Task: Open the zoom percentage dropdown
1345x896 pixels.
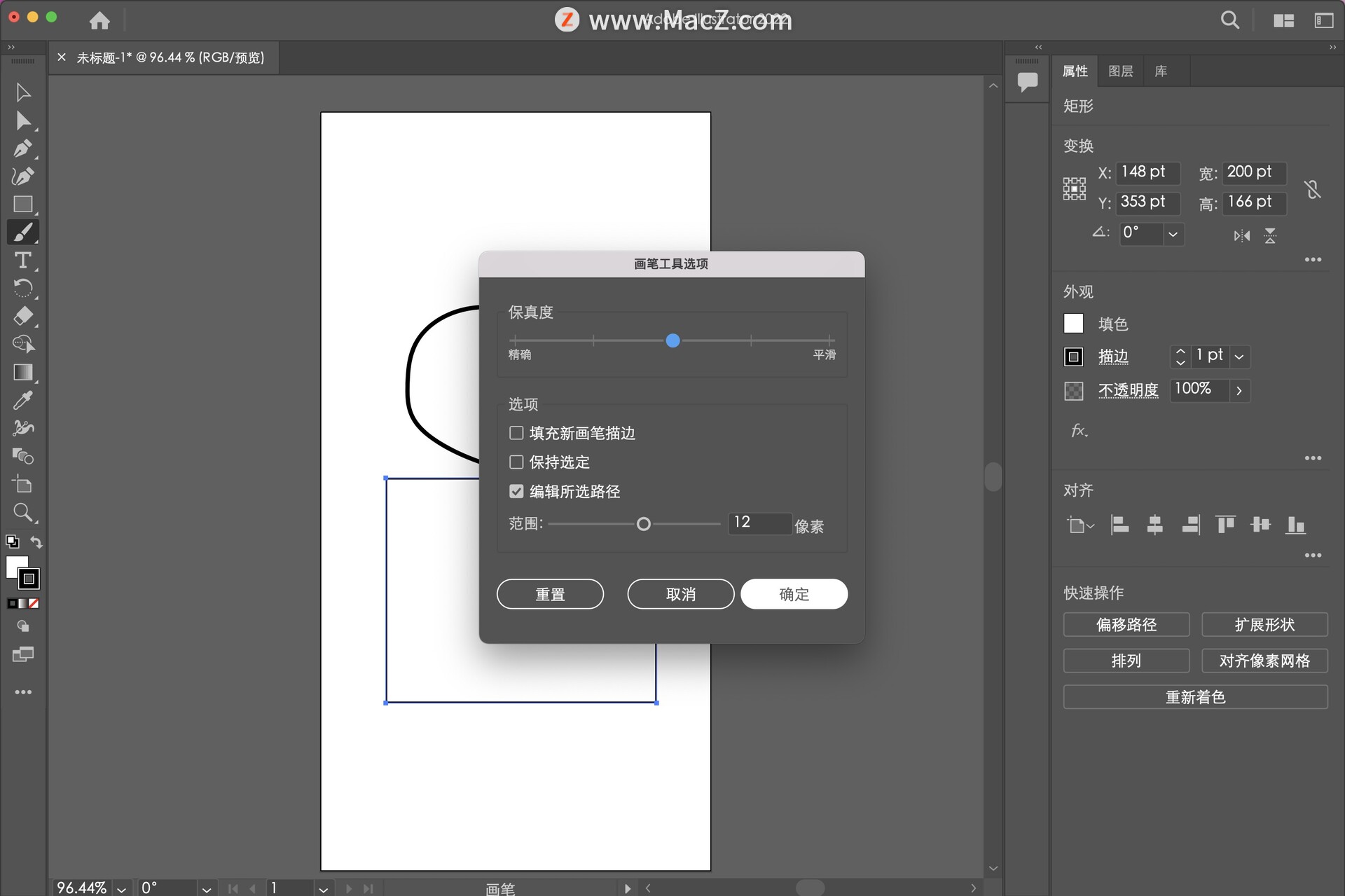Action: click(120, 887)
